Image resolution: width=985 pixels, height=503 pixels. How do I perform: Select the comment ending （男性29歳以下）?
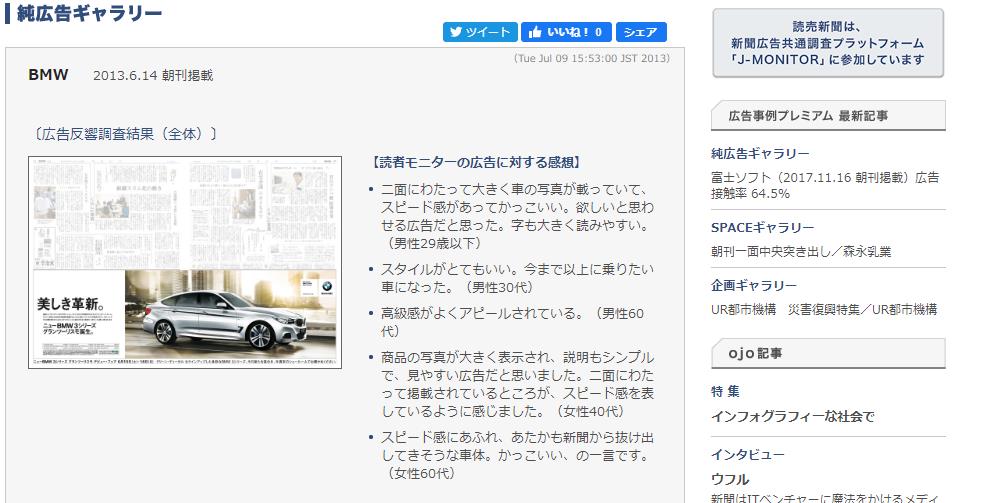(x=517, y=216)
